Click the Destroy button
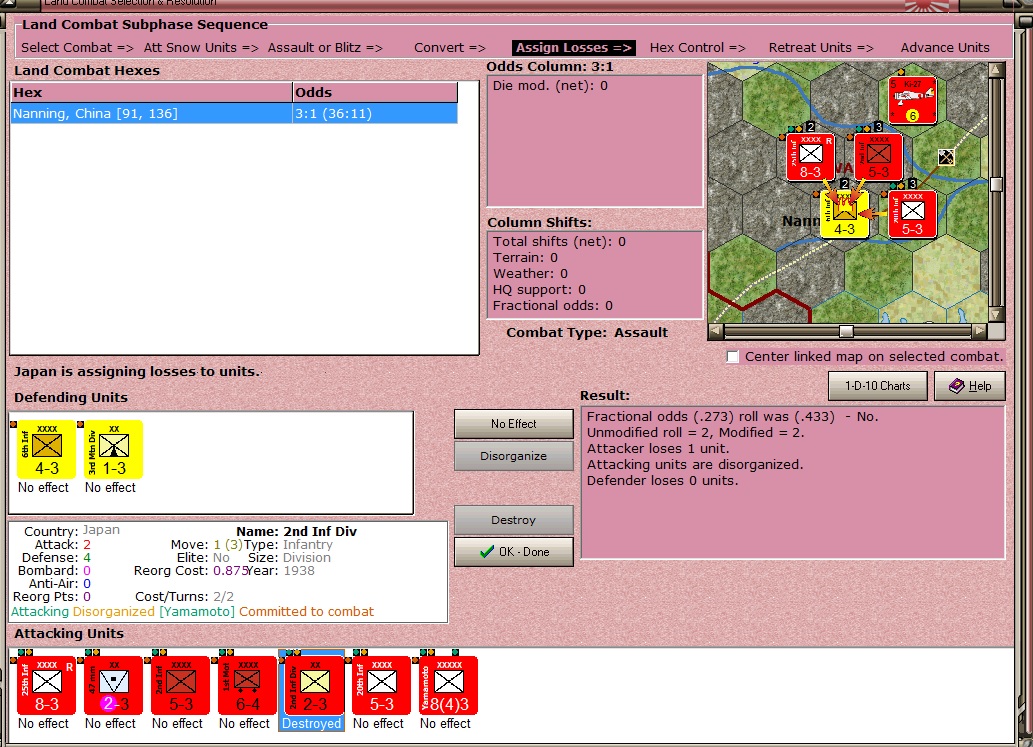The height and width of the screenshot is (747, 1033). pyautogui.click(x=513, y=520)
